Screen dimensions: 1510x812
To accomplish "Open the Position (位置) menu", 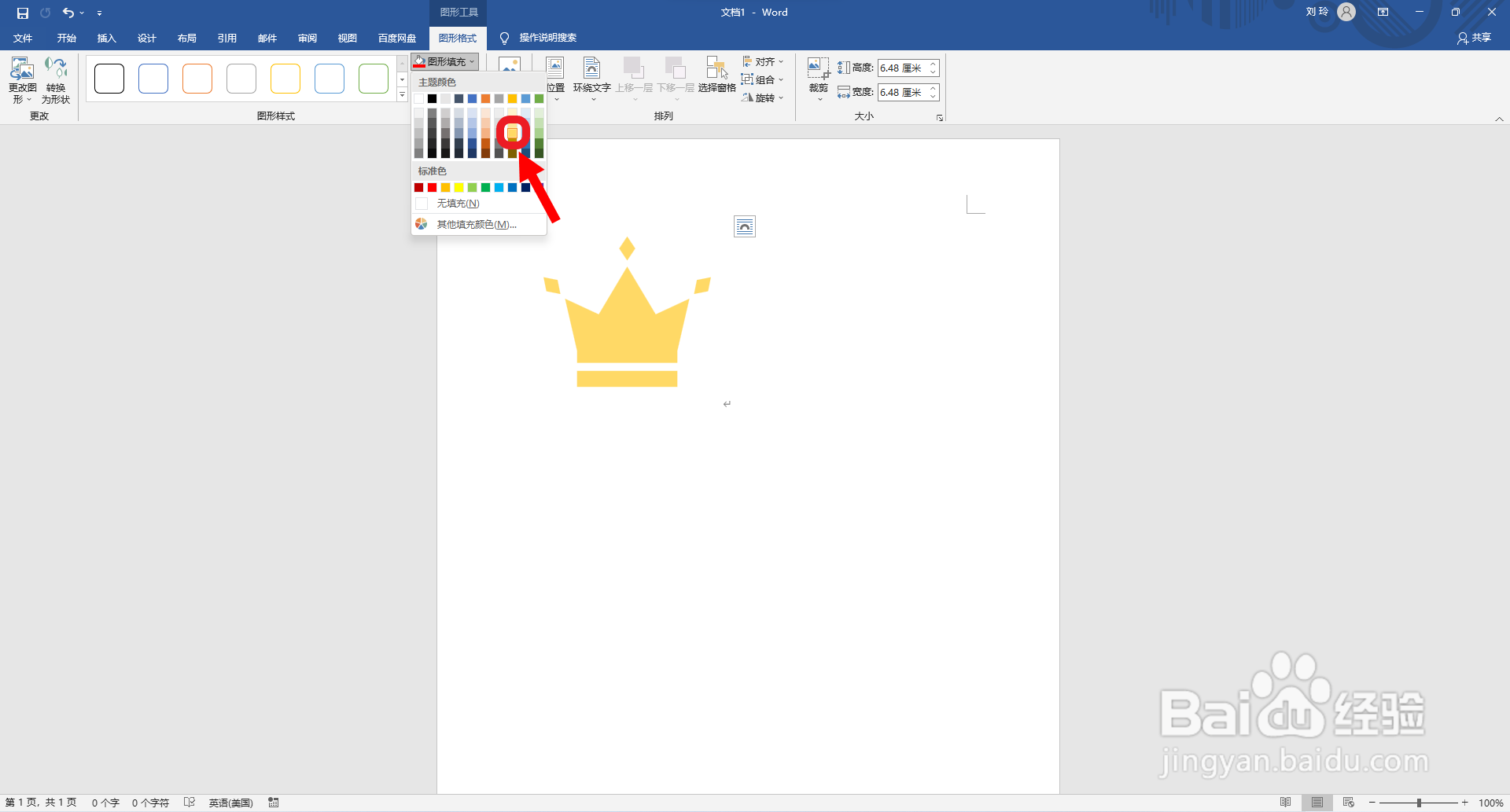I will [555, 79].
